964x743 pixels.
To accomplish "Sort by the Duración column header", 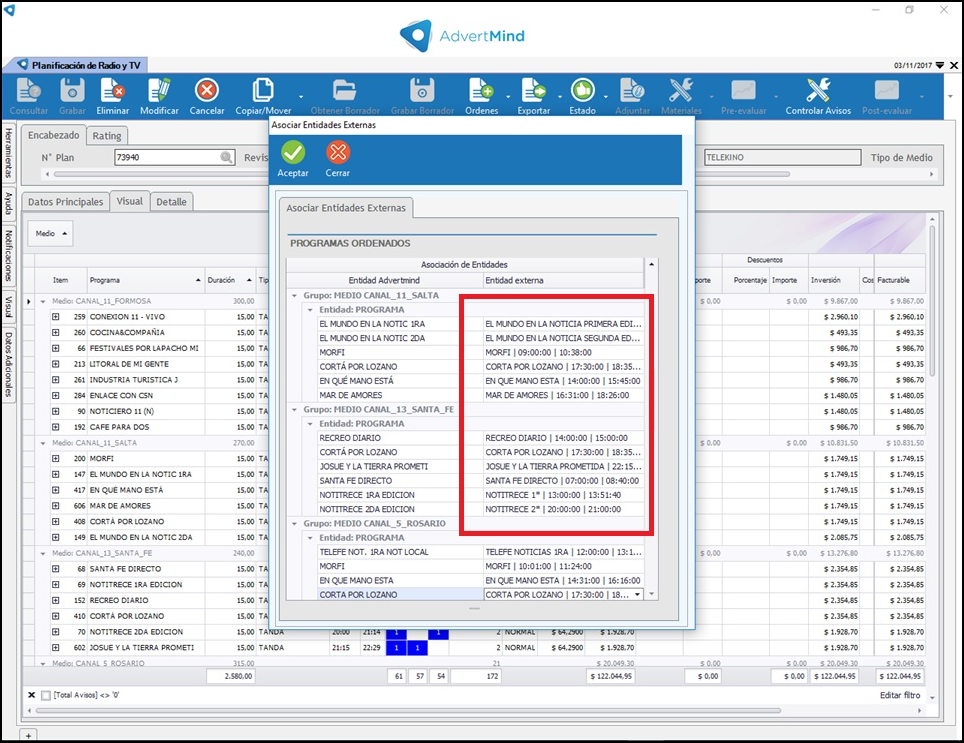I will pos(230,280).
